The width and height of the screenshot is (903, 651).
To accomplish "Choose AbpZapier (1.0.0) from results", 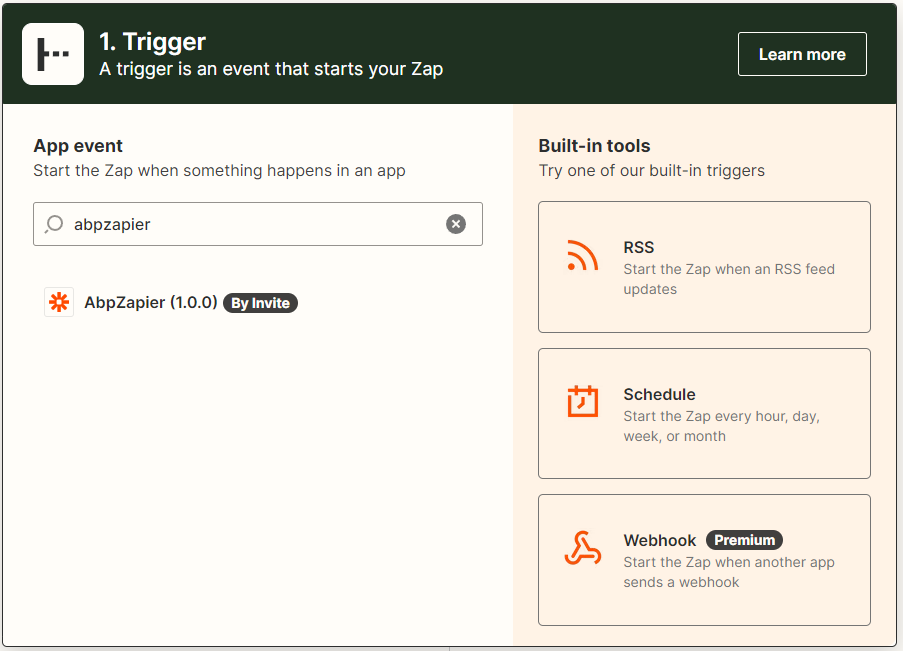I will (151, 302).
